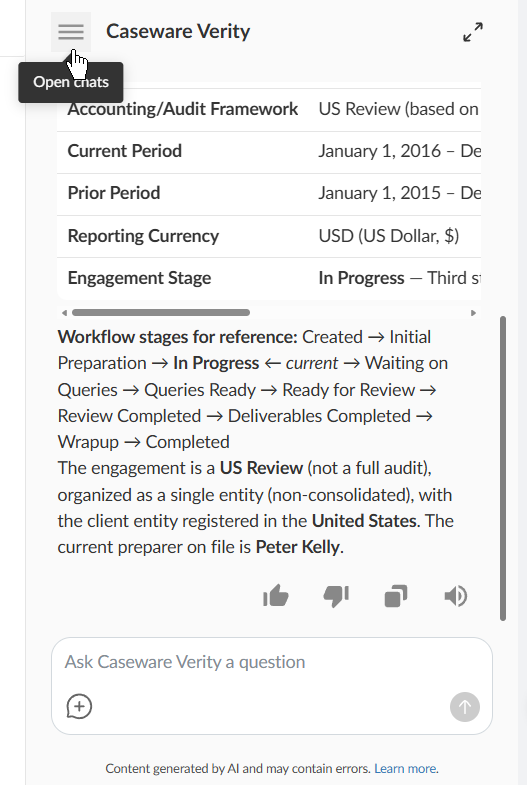527x785 pixels.
Task: Click the table scrollbar left arrow
Action: coord(64,313)
